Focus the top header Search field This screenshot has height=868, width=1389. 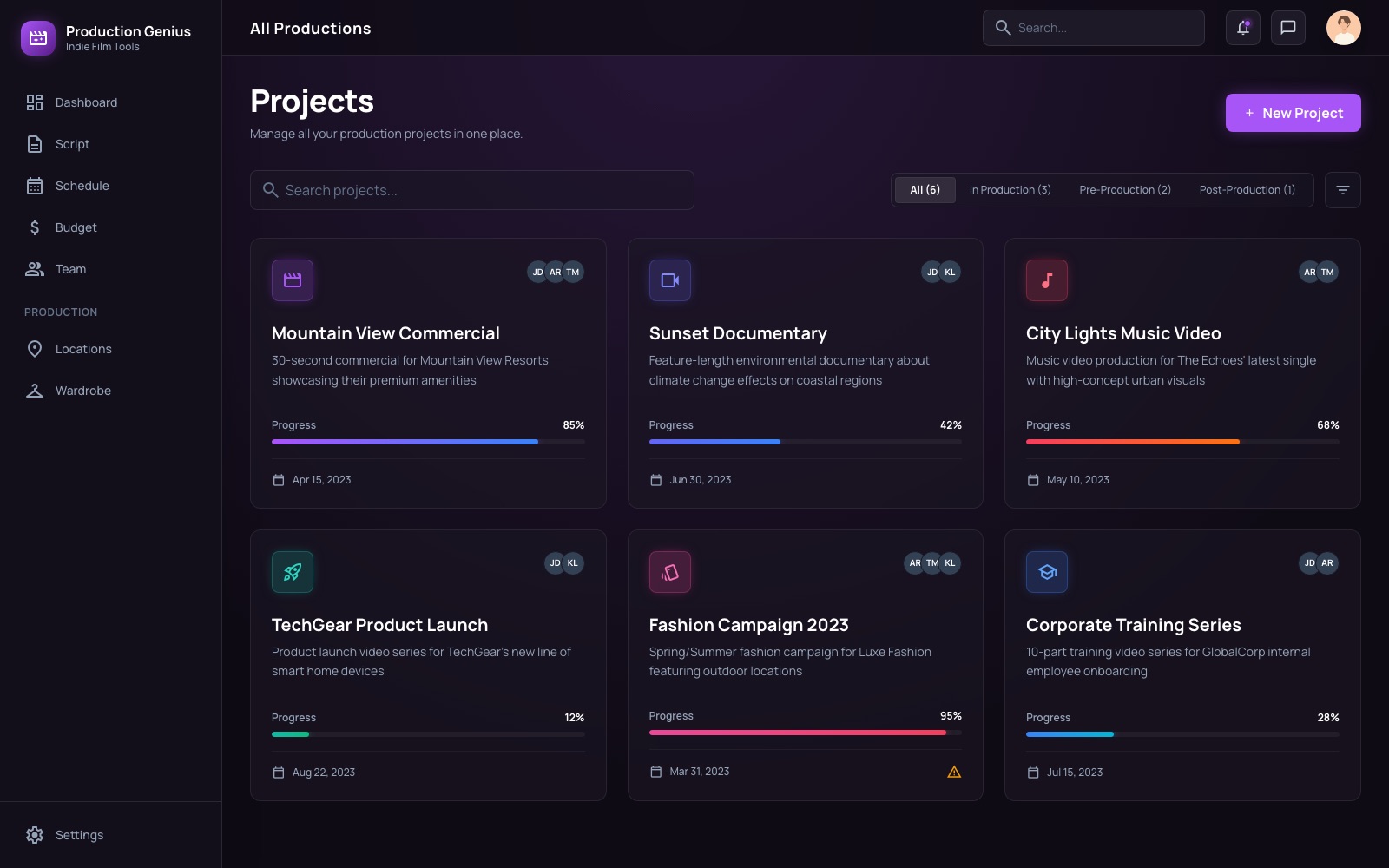coord(1094,28)
